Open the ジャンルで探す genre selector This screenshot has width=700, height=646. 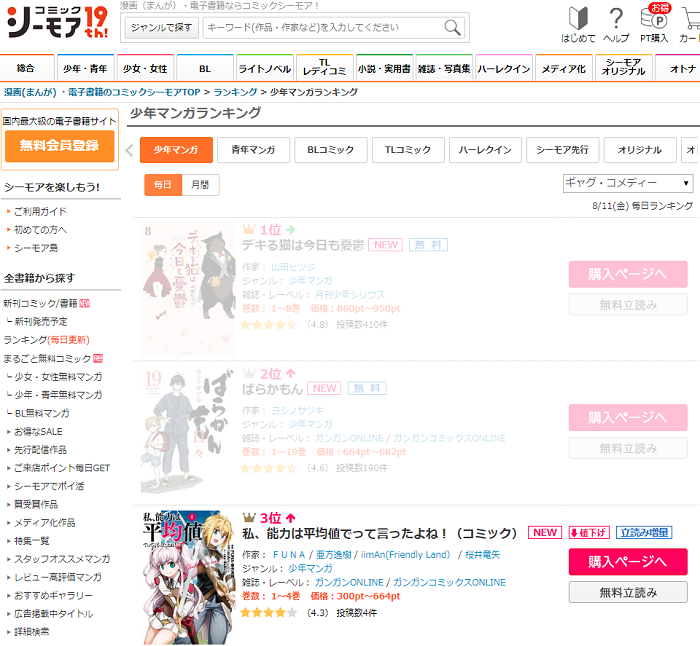(161, 28)
